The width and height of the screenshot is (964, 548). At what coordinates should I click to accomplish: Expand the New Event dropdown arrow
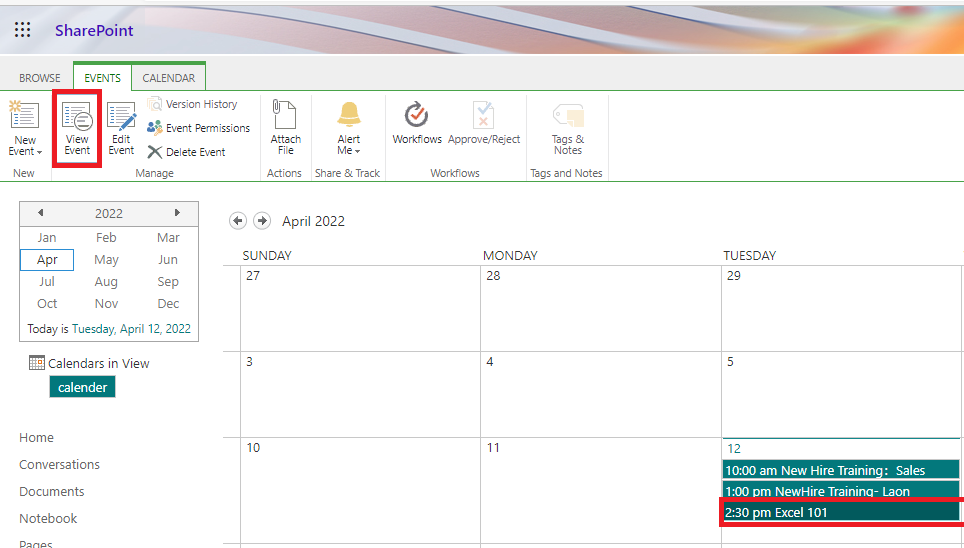tap(39, 152)
